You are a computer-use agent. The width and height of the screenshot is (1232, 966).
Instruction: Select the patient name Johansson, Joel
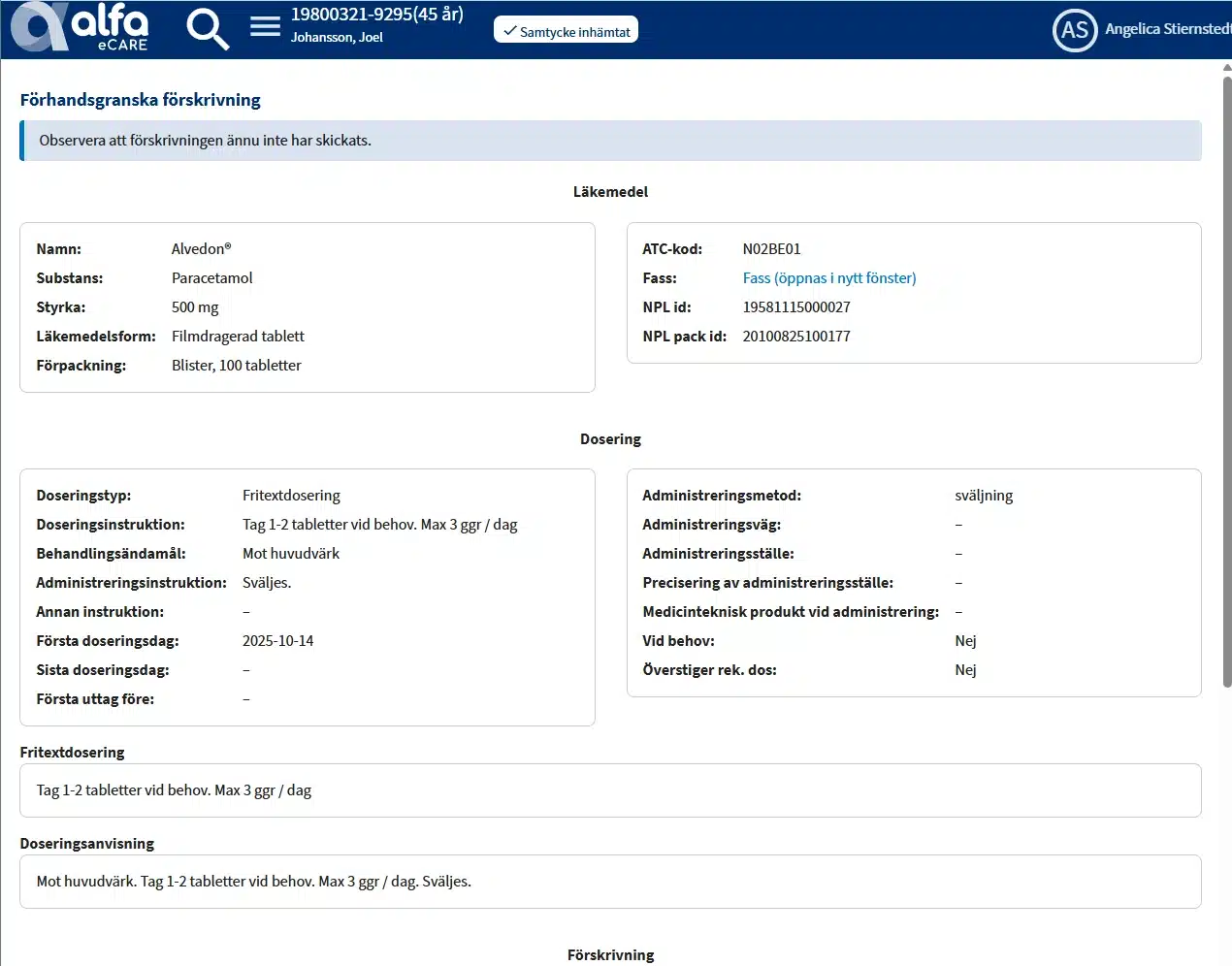(x=337, y=38)
